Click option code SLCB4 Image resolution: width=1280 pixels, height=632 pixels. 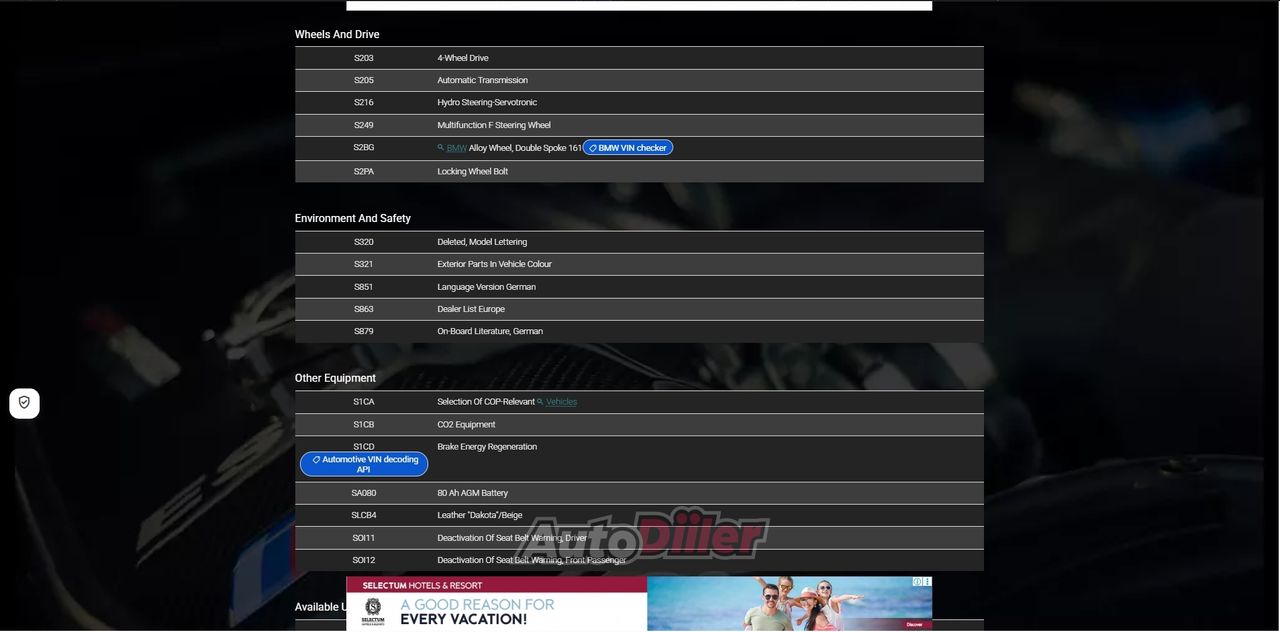pyautogui.click(x=364, y=515)
